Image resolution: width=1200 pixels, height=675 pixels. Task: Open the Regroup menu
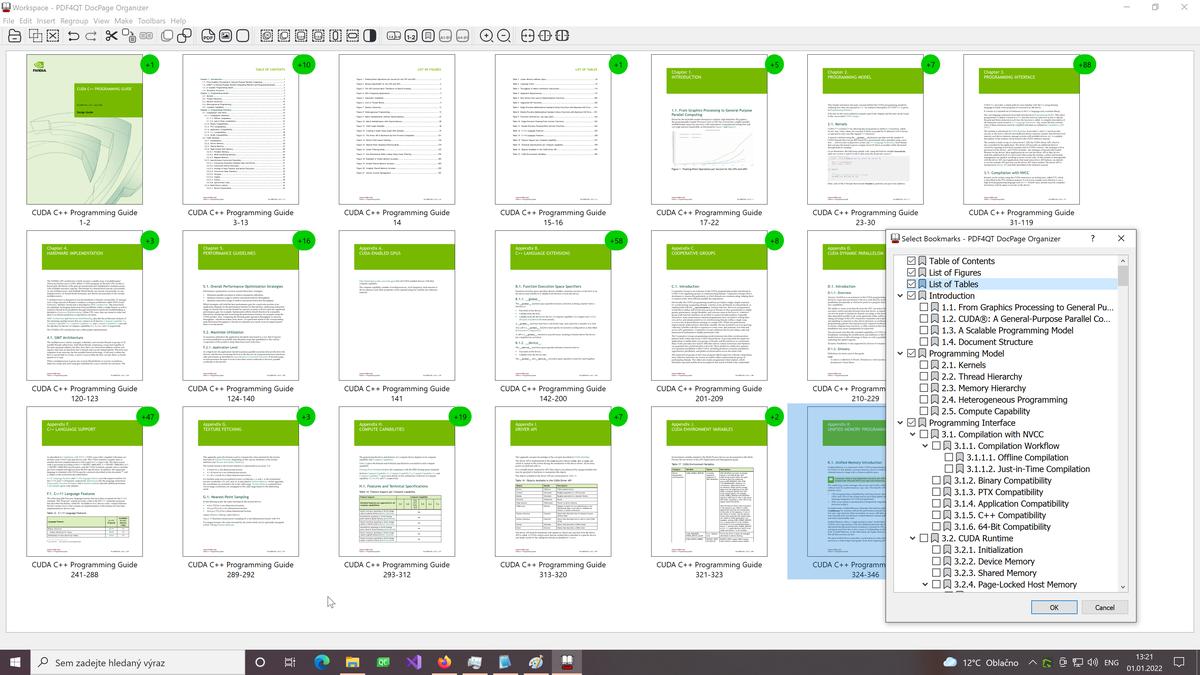(73, 20)
